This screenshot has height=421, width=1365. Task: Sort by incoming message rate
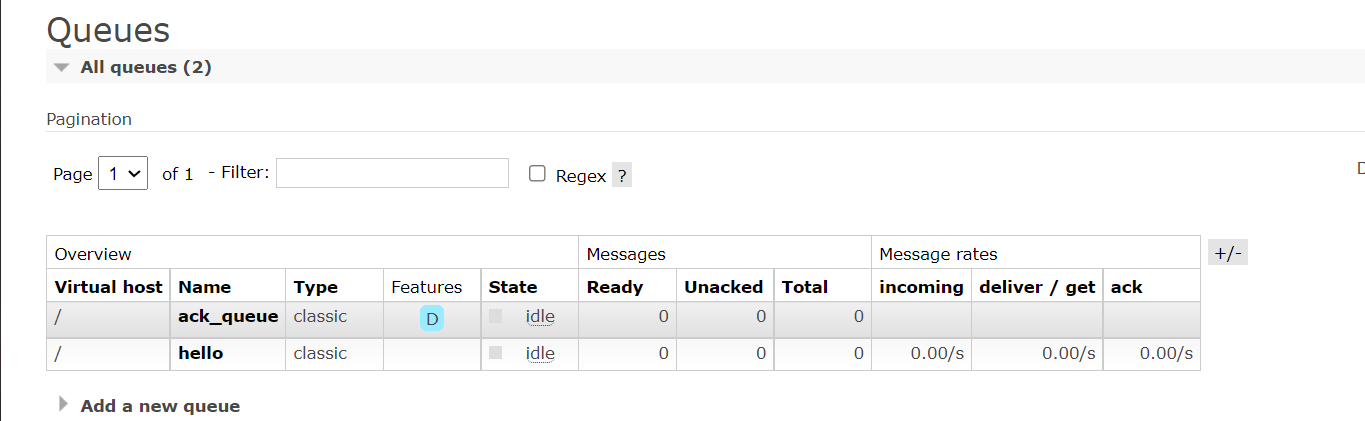coord(921,287)
